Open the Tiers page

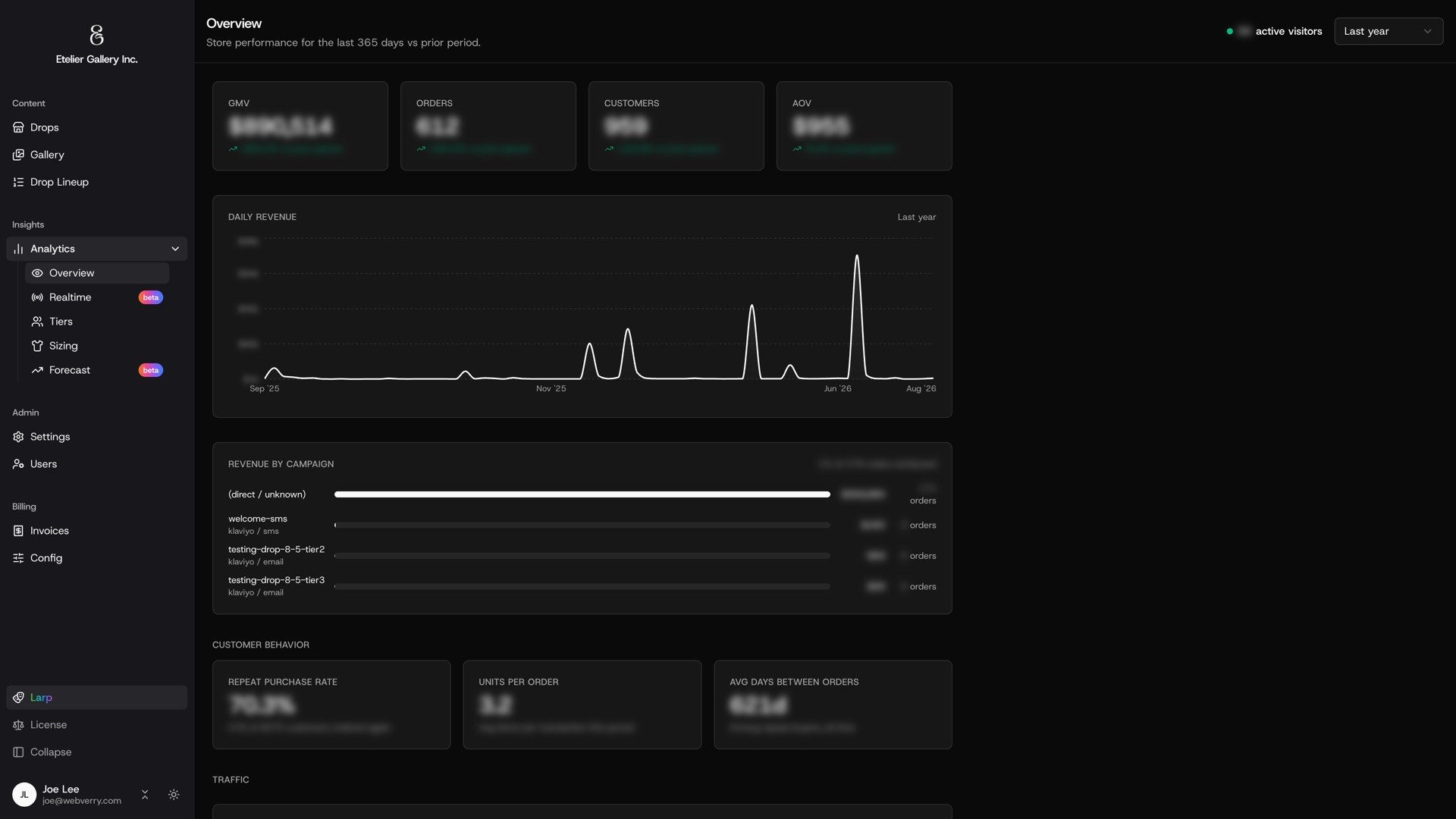click(97, 322)
